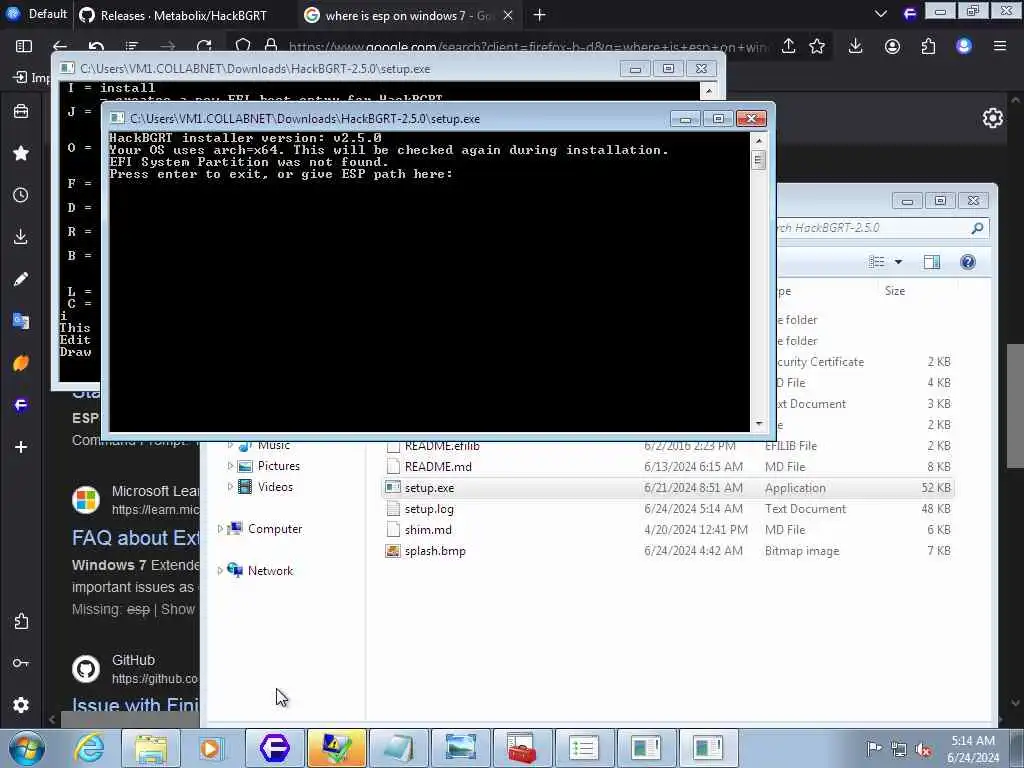Click the browser page vertical scrollbar thumb
The height and width of the screenshot is (768, 1024).
pos(1014,406)
